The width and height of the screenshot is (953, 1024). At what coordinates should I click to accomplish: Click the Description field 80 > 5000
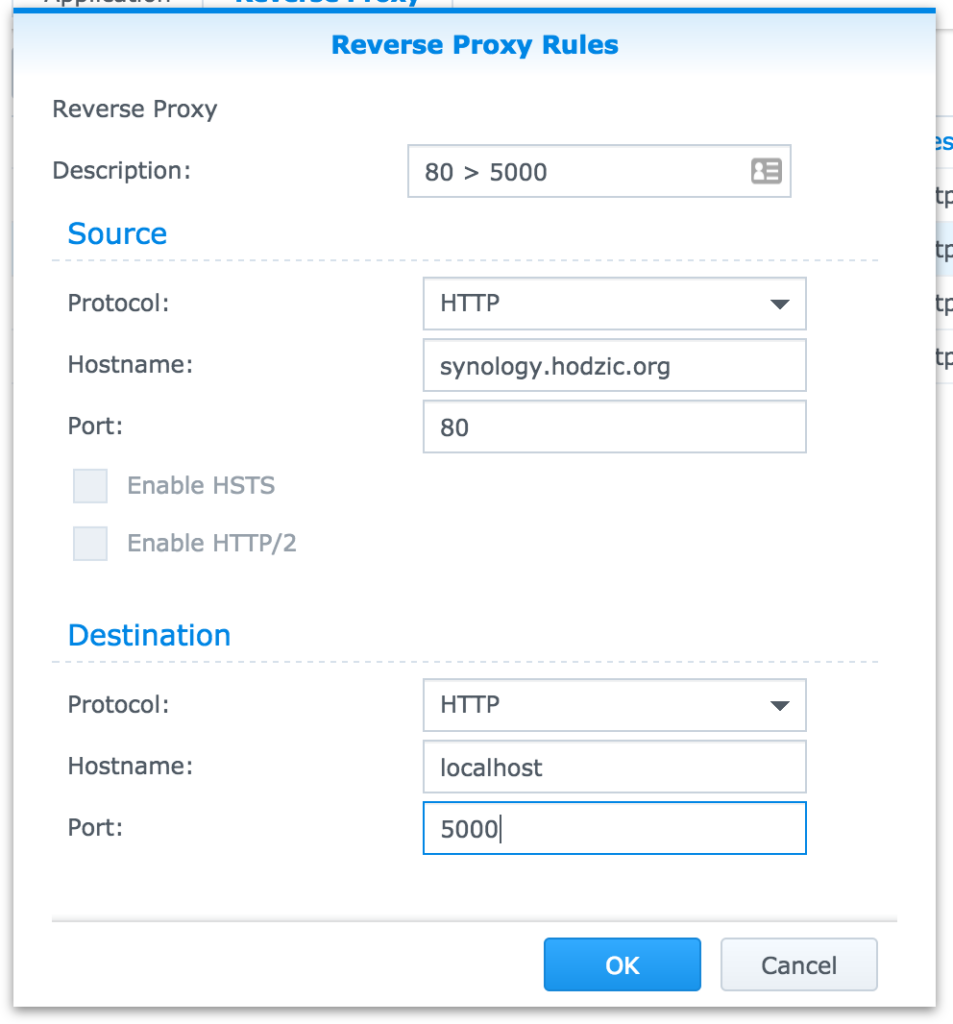click(x=599, y=171)
